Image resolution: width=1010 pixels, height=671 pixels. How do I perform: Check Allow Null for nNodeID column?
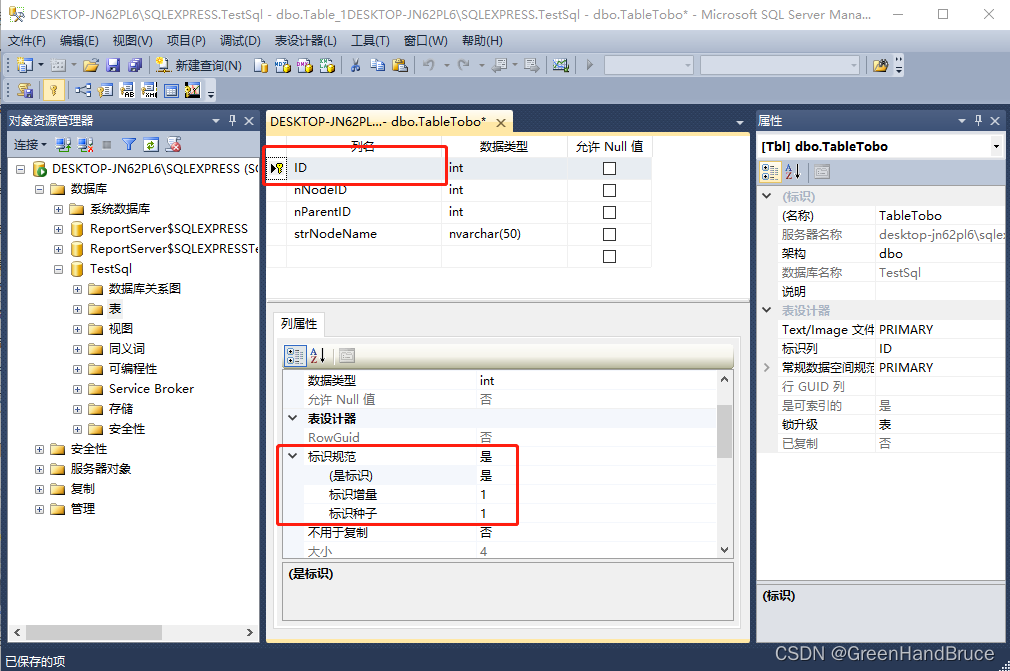pos(609,189)
